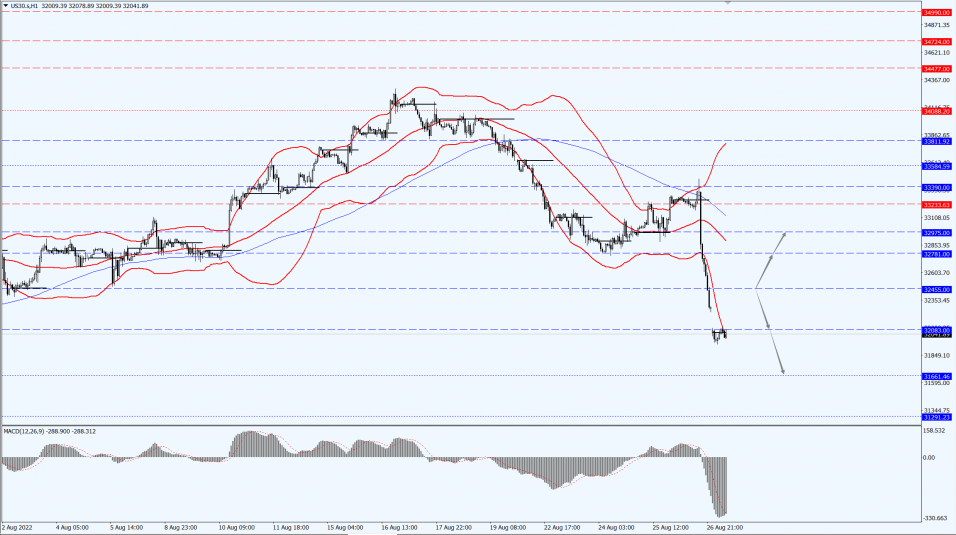Click the blue 31661.46 price label
956x535 pixels.
coord(936,377)
